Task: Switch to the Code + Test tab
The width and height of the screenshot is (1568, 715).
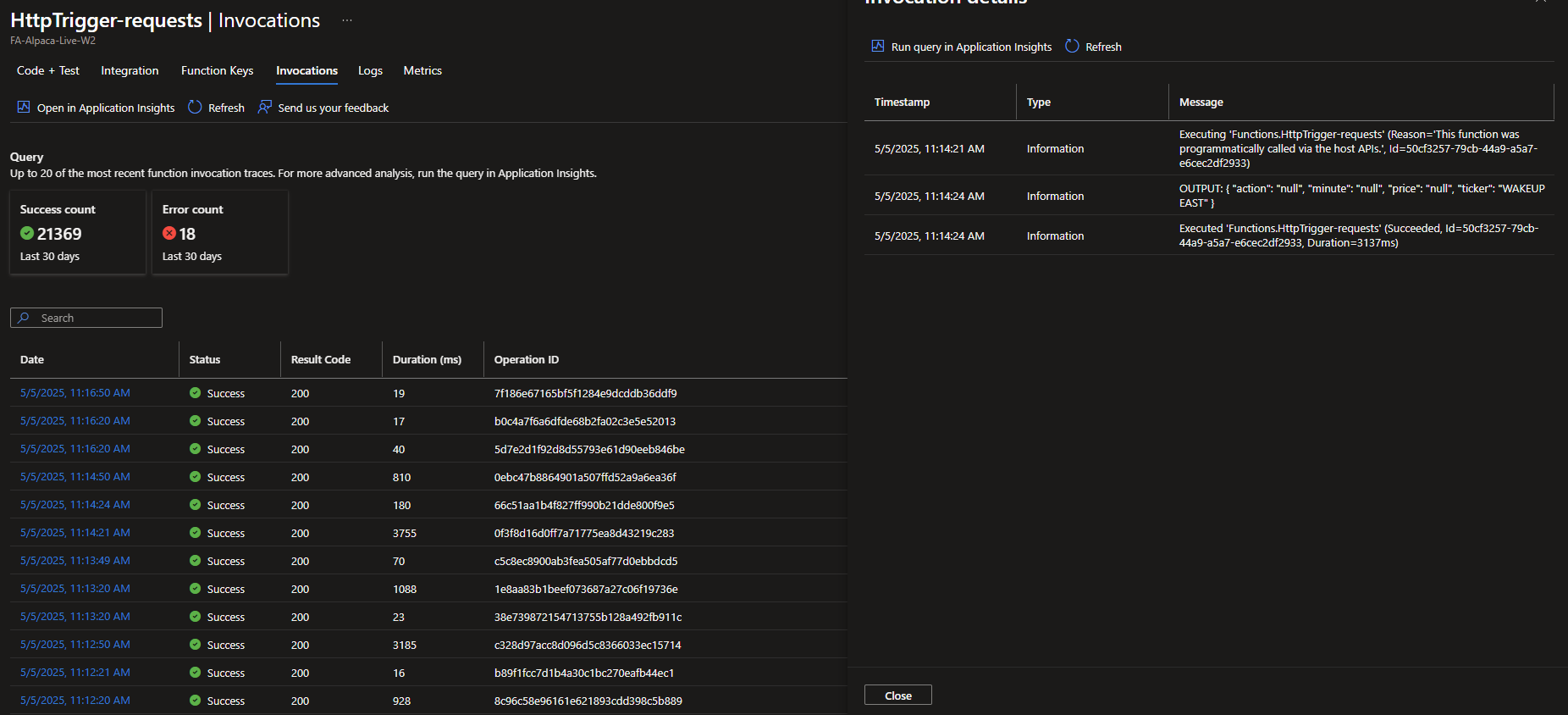Action: pos(48,70)
